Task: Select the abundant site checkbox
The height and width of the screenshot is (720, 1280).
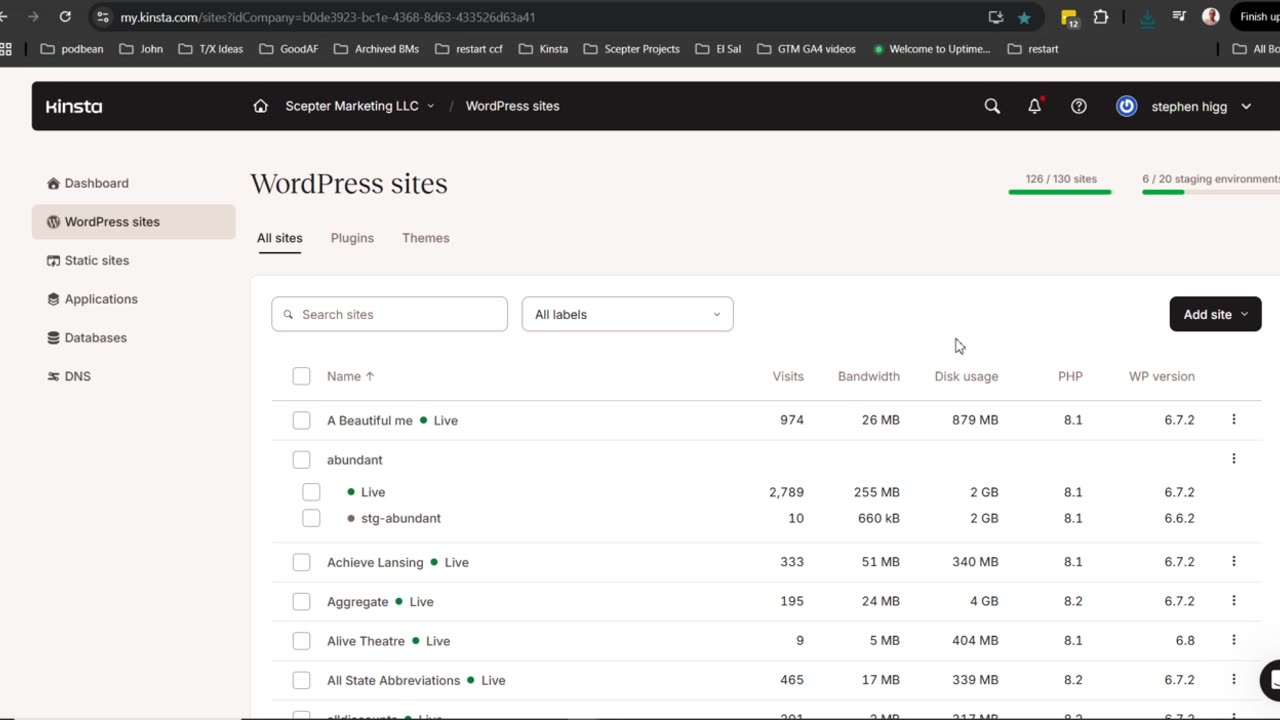Action: (301, 460)
